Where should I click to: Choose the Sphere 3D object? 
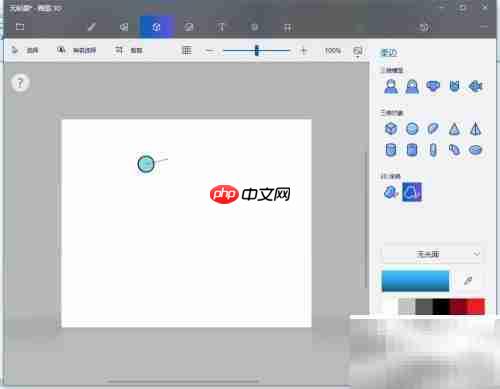pos(412,128)
